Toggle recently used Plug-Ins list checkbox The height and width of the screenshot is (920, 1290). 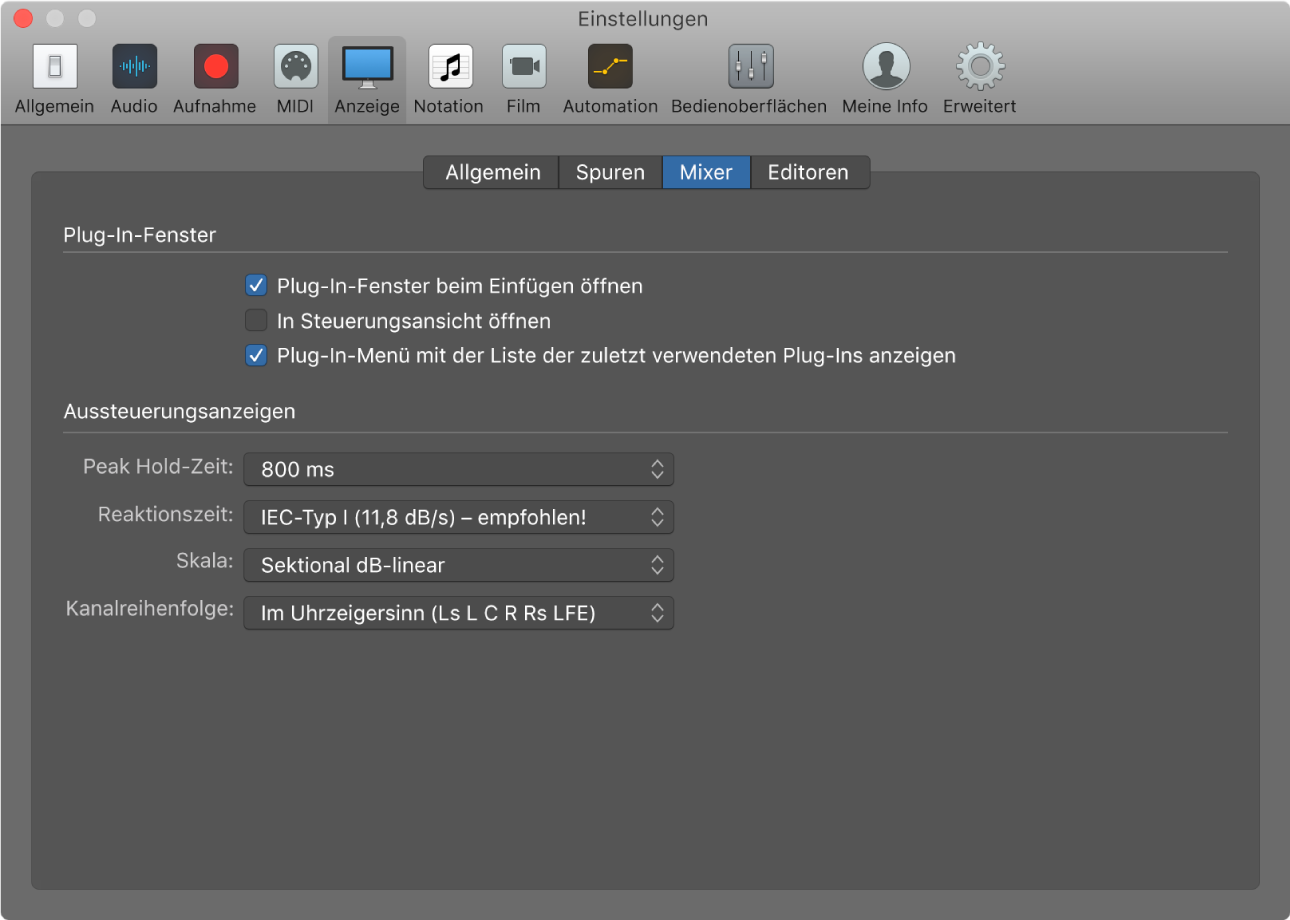coord(257,356)
